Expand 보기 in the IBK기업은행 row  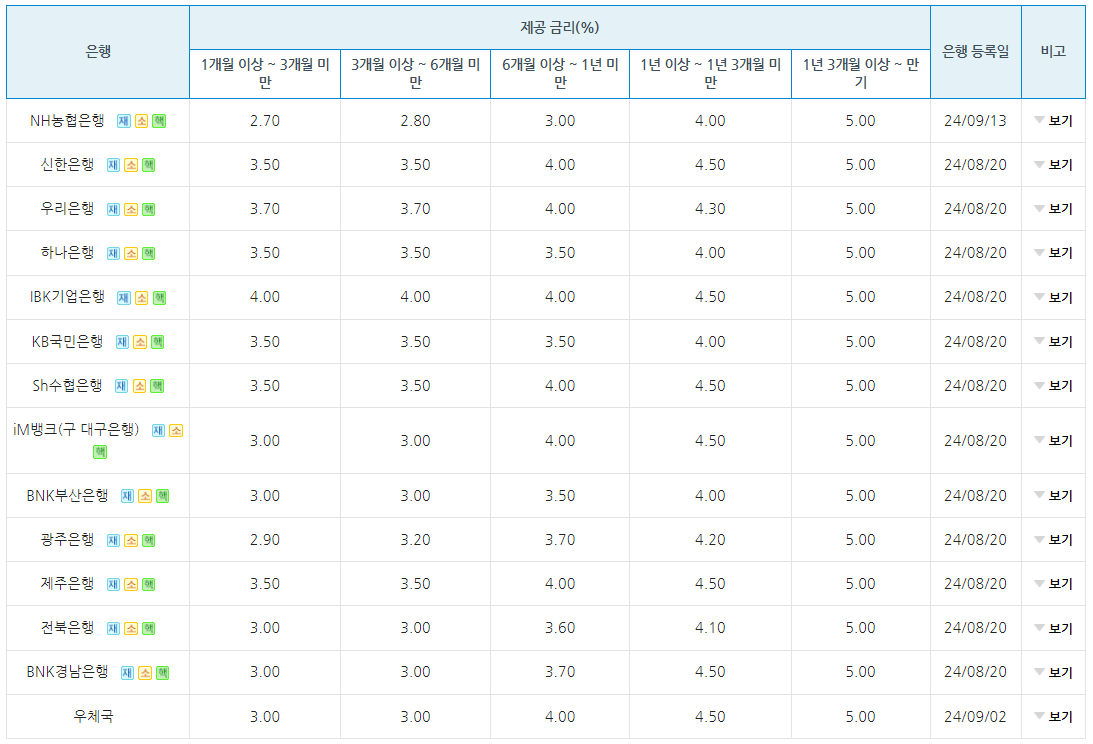coord(1053,297)
